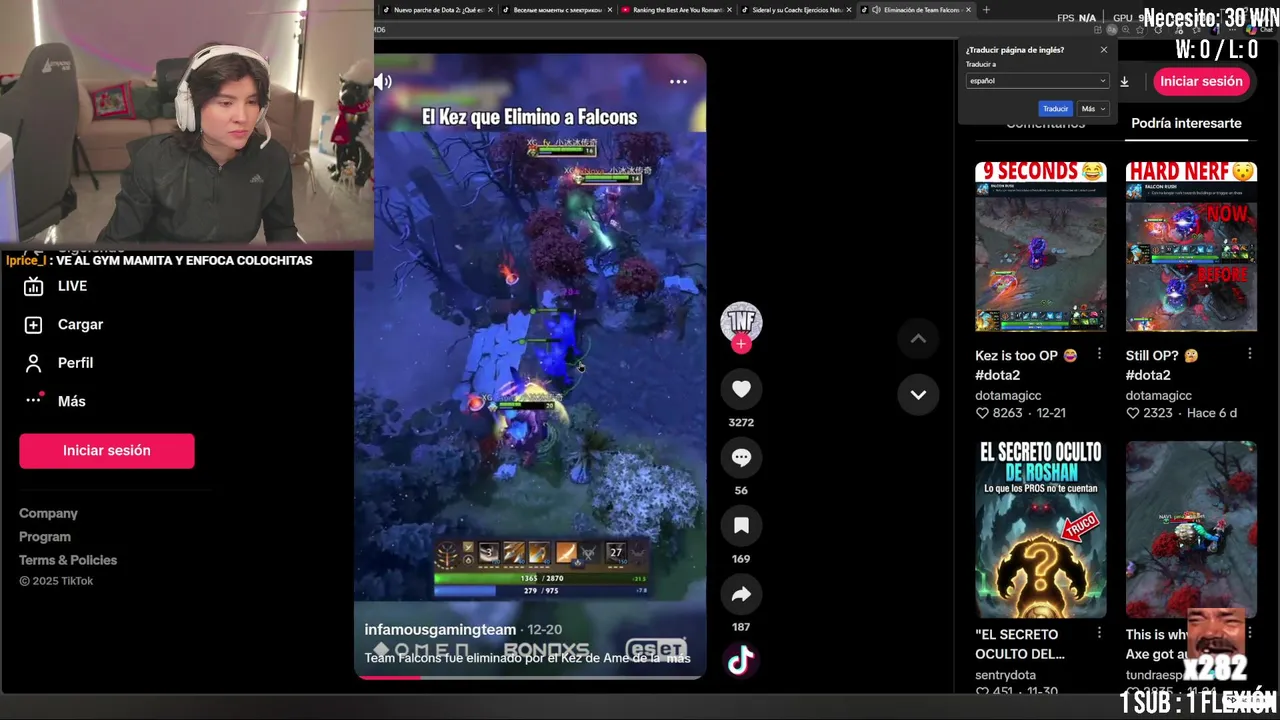1280x720 pixels.
Task: Open Perfil in the sidebar
Action: (x=59, y=363)
